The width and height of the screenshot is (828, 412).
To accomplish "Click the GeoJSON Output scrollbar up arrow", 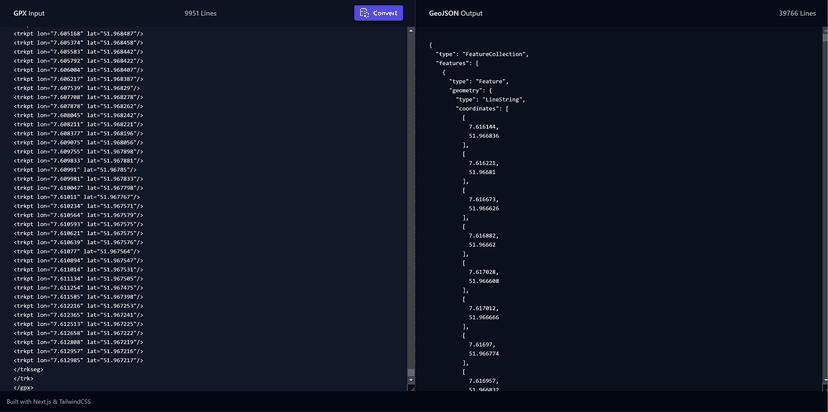I will 825,31.
